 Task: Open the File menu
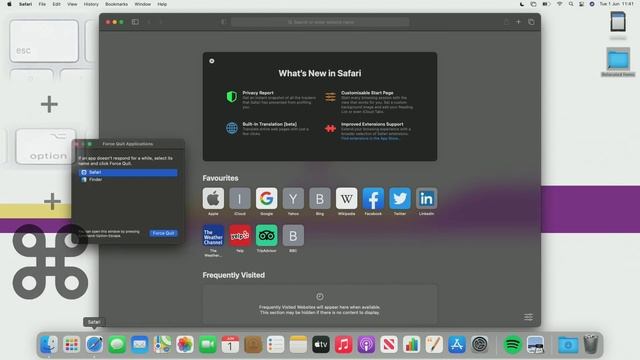click(x=42, y=4)
